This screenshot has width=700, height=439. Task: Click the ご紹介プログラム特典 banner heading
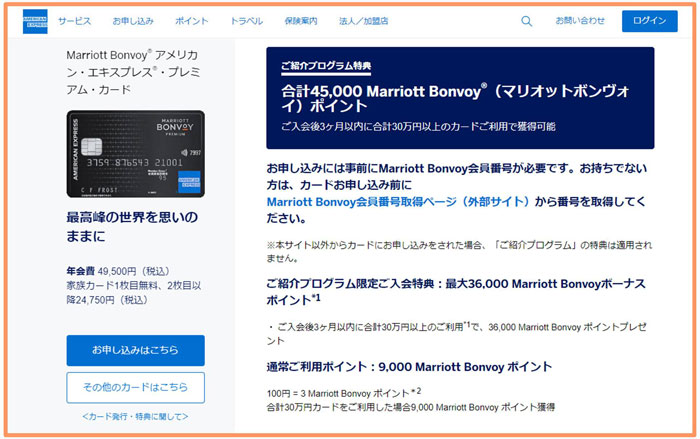pyautogui.click(x=326, y=66)
